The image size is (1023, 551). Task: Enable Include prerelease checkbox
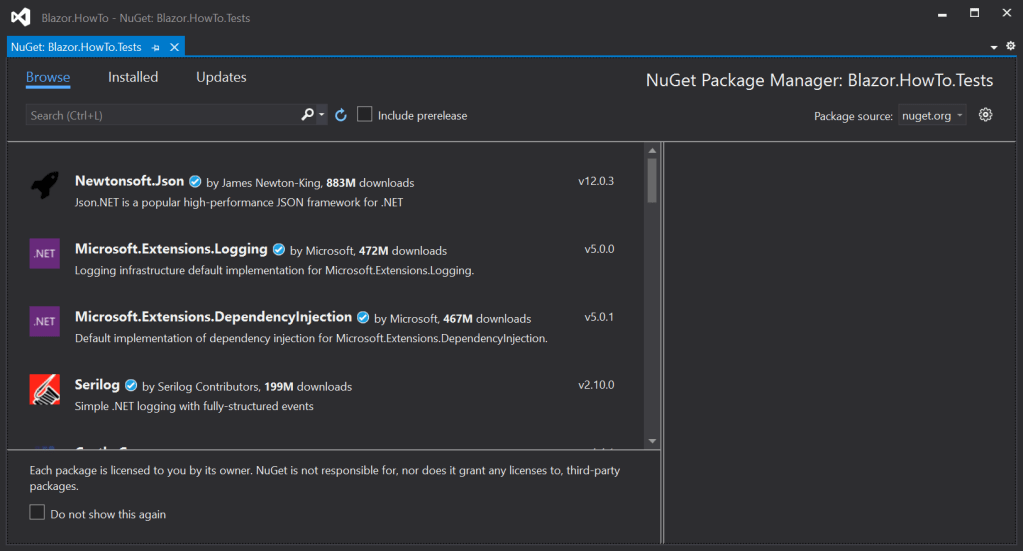tap(365, 115)
